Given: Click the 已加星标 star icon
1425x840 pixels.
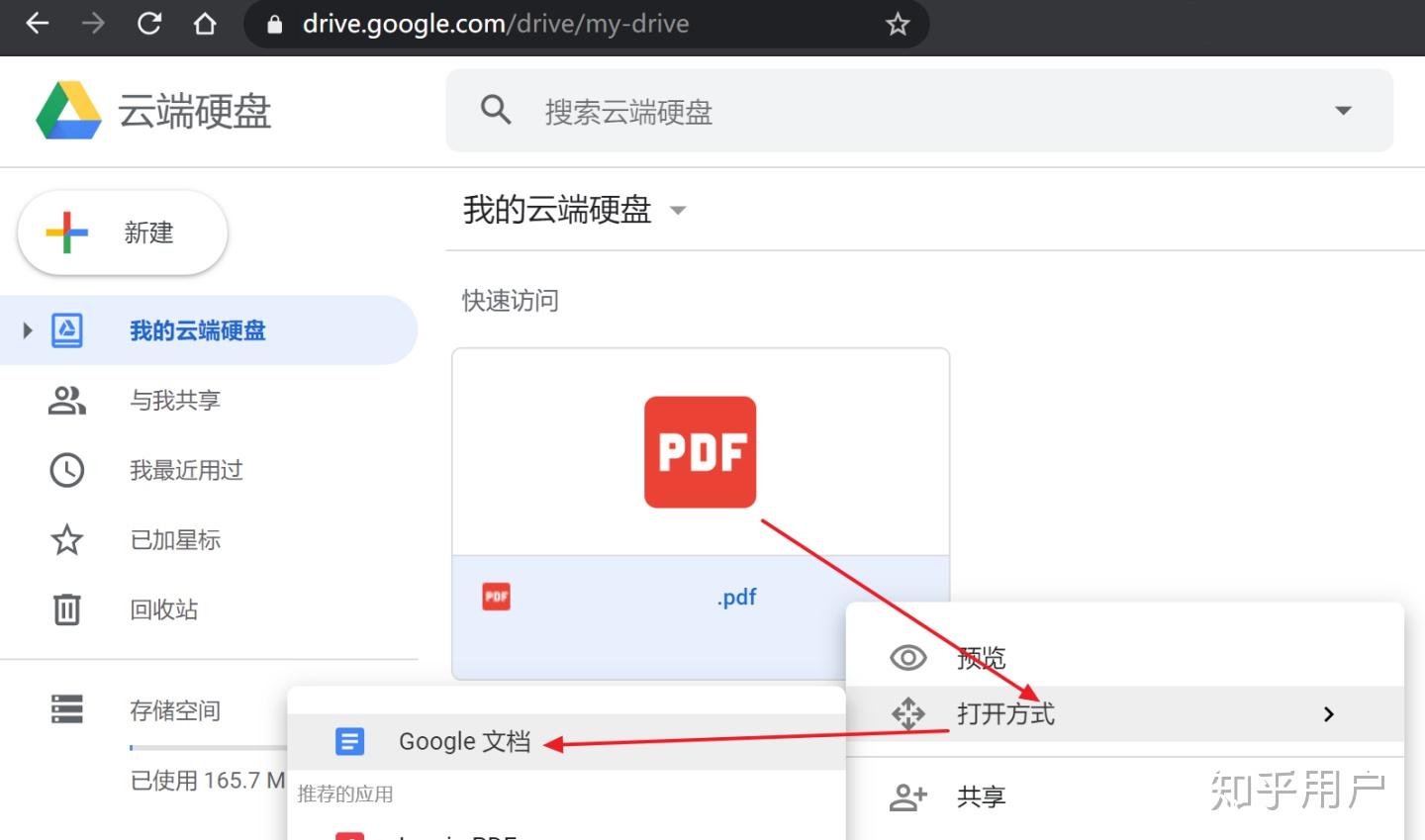Looking at the screenshot, I should click(x=67, y=540).
